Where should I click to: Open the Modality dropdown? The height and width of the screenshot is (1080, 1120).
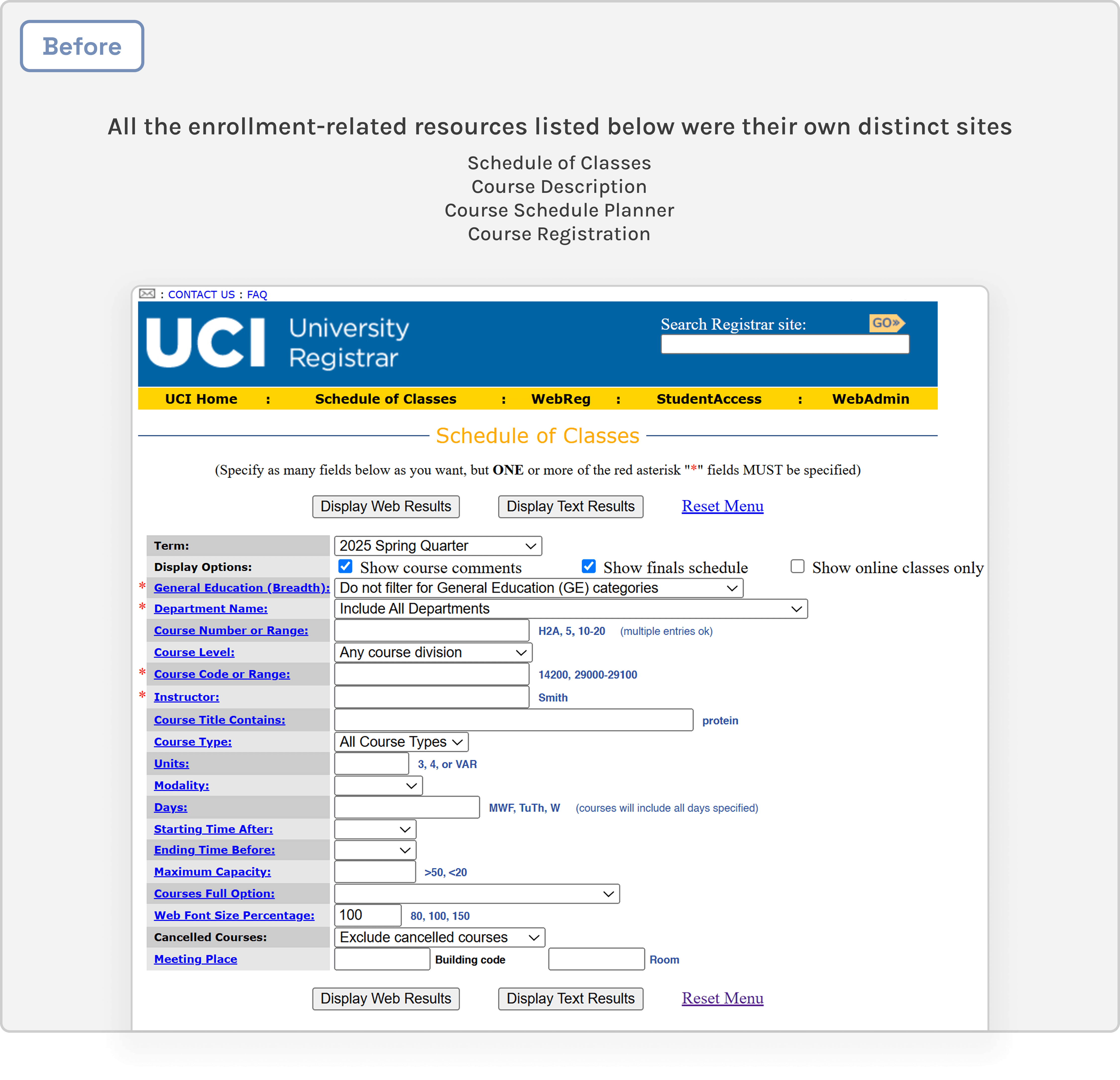coord(378,786)
